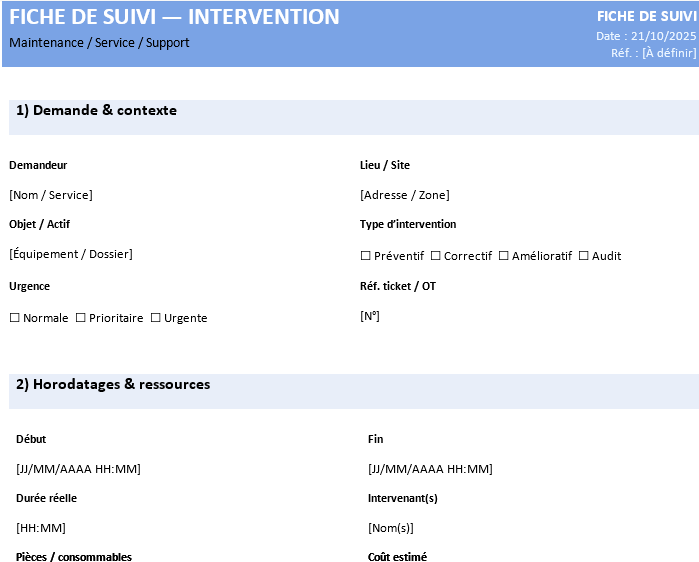Tick the Correctif checkbox
This screenshot has width=699, height=562.
pos(436,256)
